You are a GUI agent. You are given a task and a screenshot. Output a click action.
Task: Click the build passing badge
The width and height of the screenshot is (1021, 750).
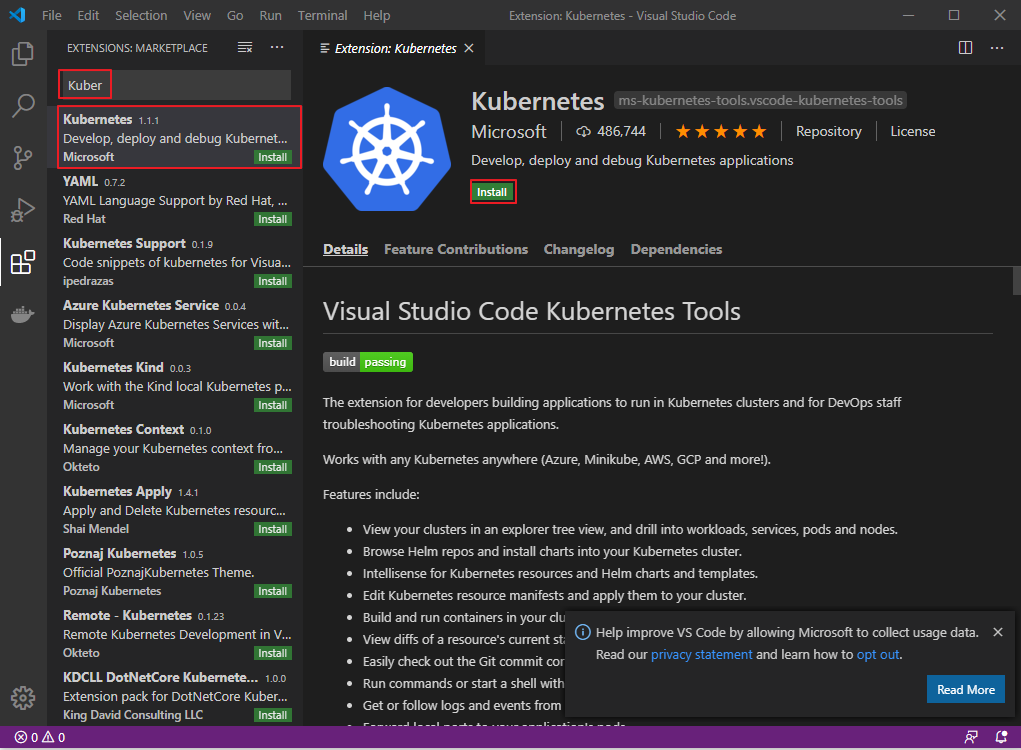368,362
